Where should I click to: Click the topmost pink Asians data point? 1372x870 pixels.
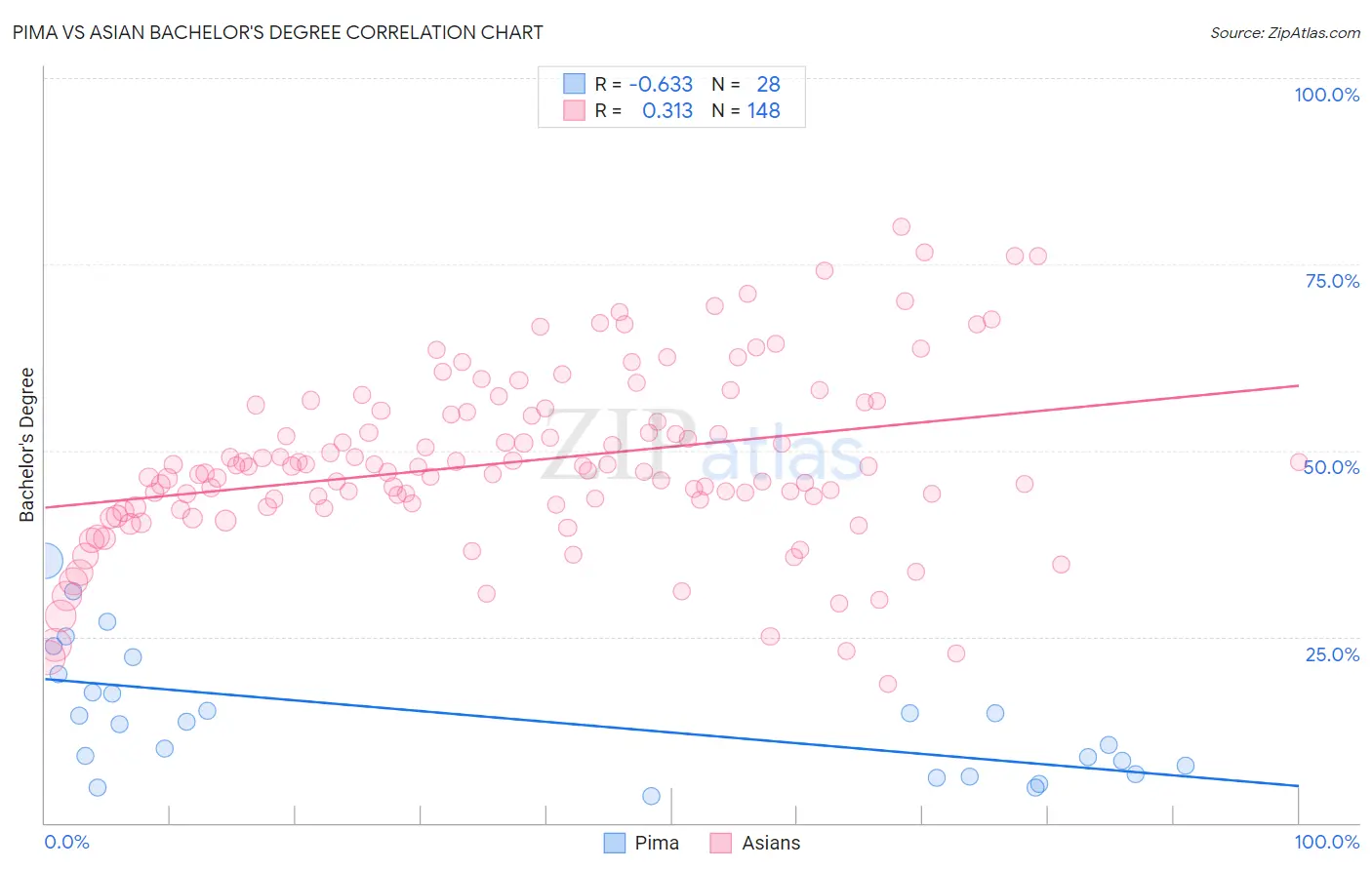pyautogui.click(x=901, y=226)
